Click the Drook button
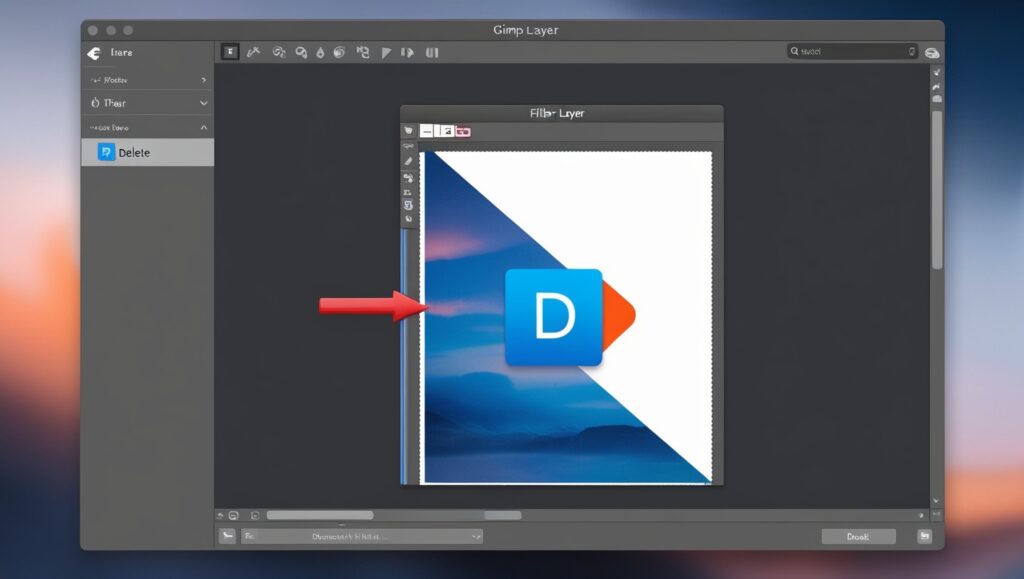 coord(858,537)
